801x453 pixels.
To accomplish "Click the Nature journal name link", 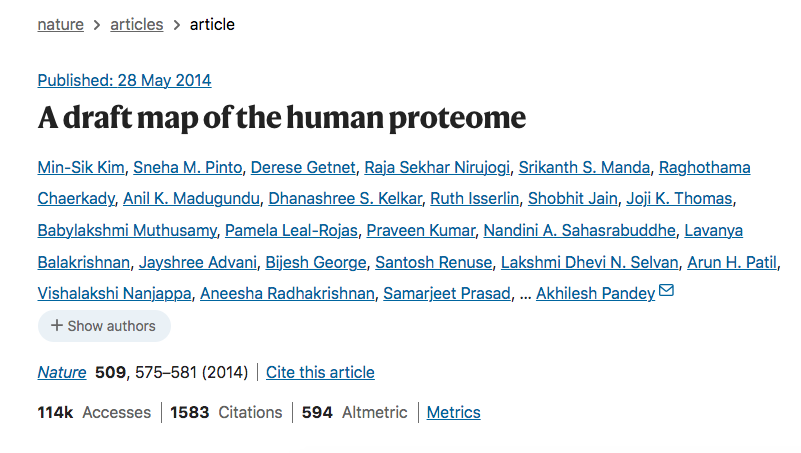I will point(62,372).
